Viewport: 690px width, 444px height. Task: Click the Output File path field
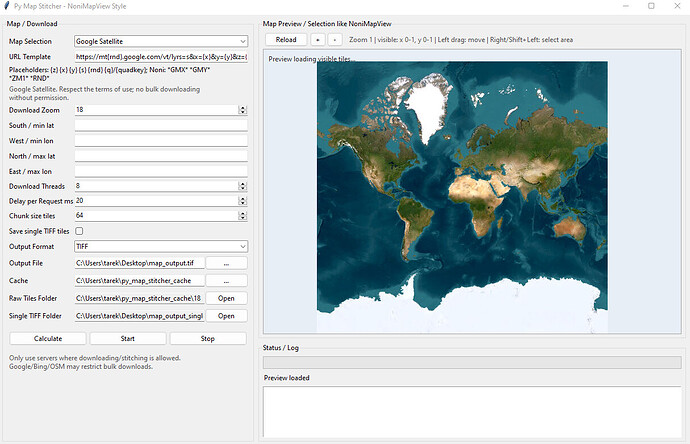(139, 263)
